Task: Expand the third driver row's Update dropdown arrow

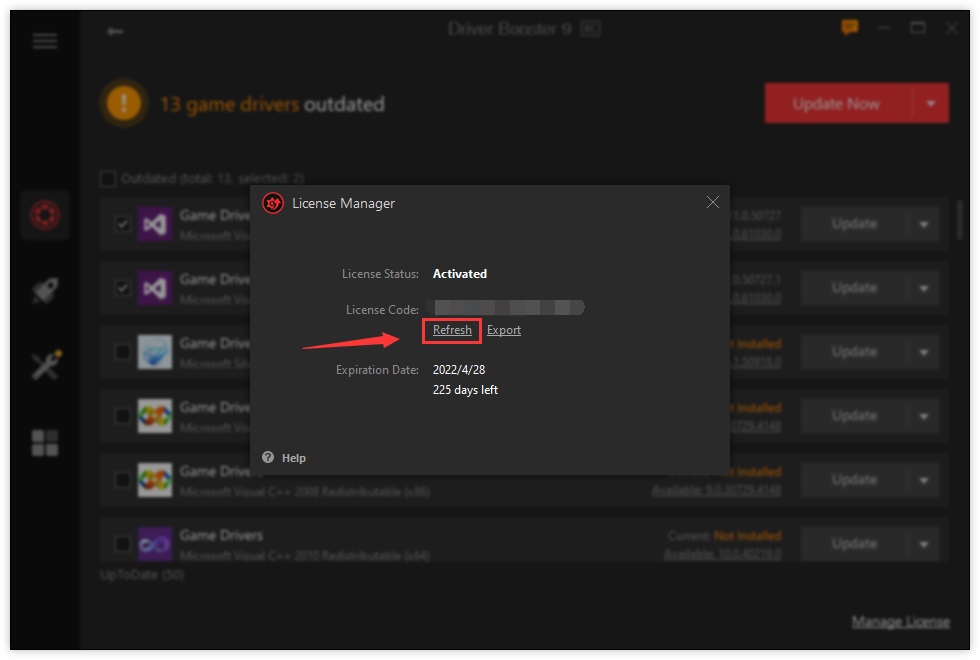Action: (x=923, y=352)
